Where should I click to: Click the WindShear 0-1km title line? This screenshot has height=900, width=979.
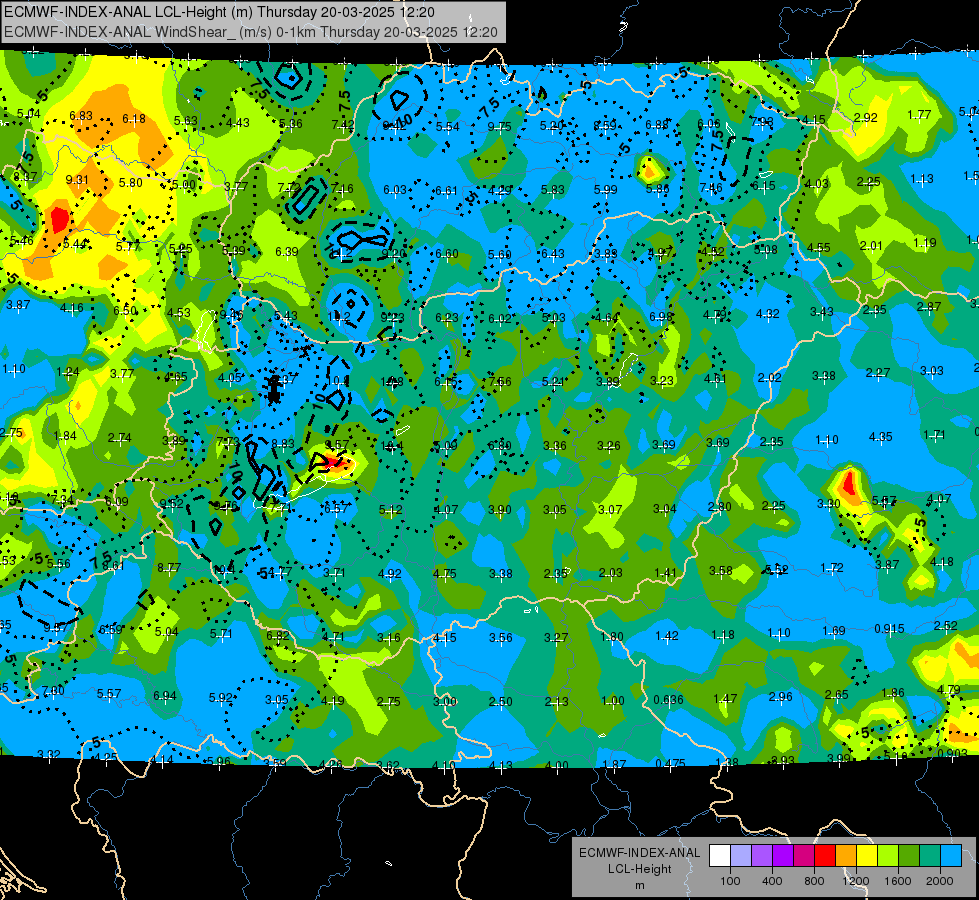(x=251, y=32)
